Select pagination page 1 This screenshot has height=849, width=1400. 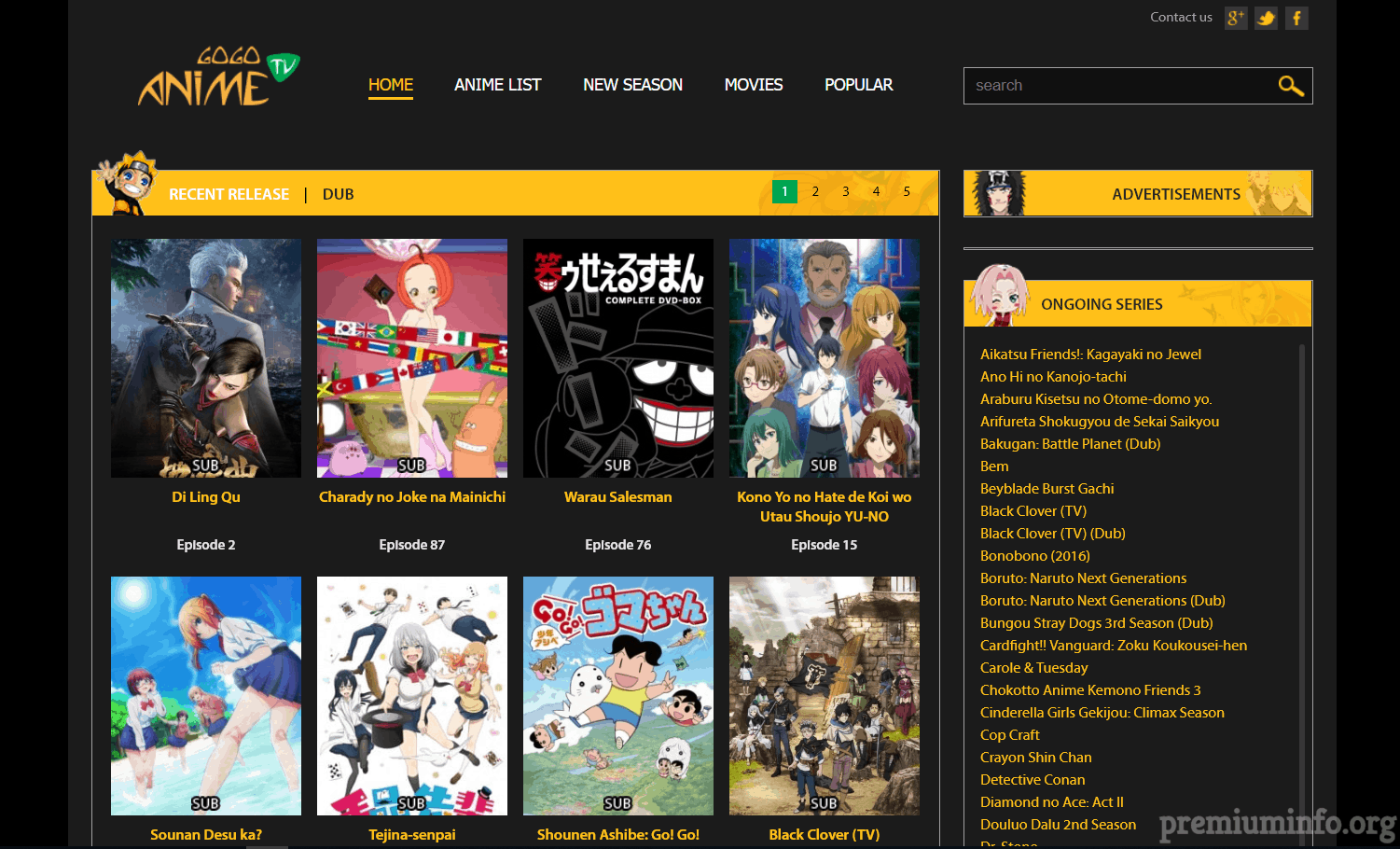pyautogui.click(x=784, y=191)
